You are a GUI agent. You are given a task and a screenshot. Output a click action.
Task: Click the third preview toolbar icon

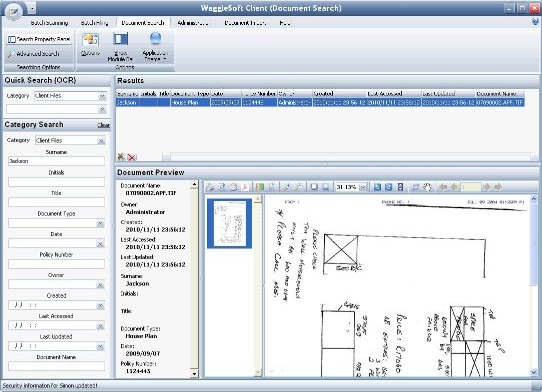pos(233,187)
